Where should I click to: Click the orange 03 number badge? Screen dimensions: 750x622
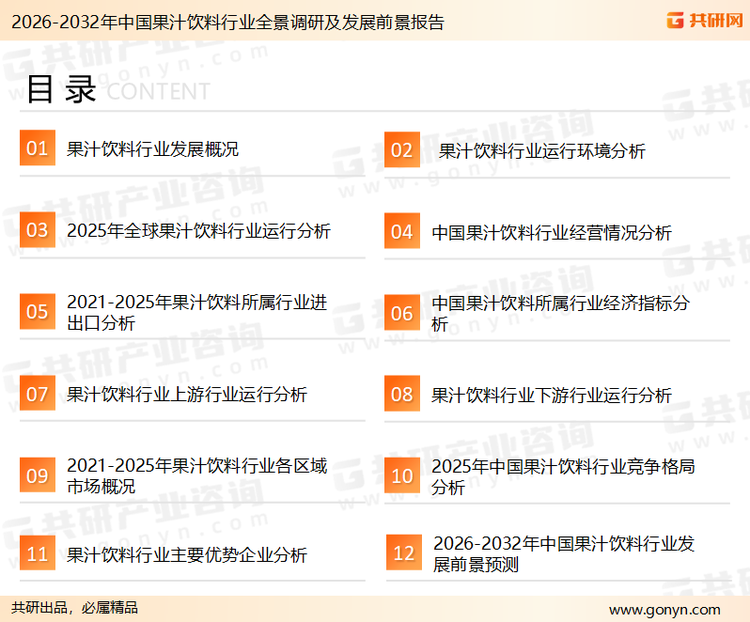pyautogui.click(x=37, y=231)
